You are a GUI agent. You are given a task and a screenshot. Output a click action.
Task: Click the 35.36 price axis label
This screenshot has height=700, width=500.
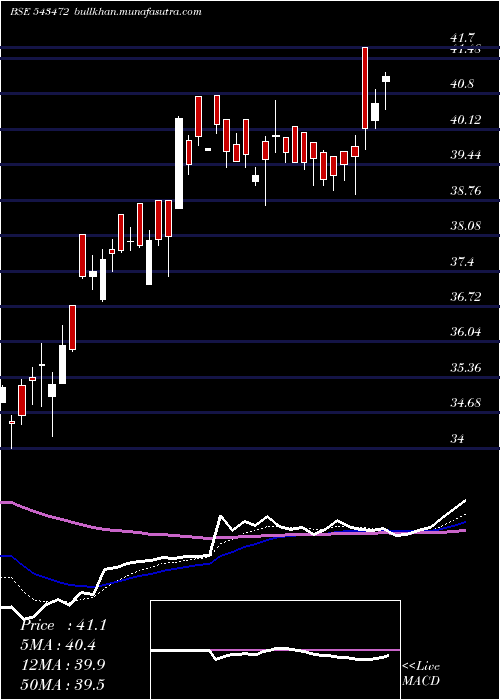pyautogui.click(x=467, y=368)
